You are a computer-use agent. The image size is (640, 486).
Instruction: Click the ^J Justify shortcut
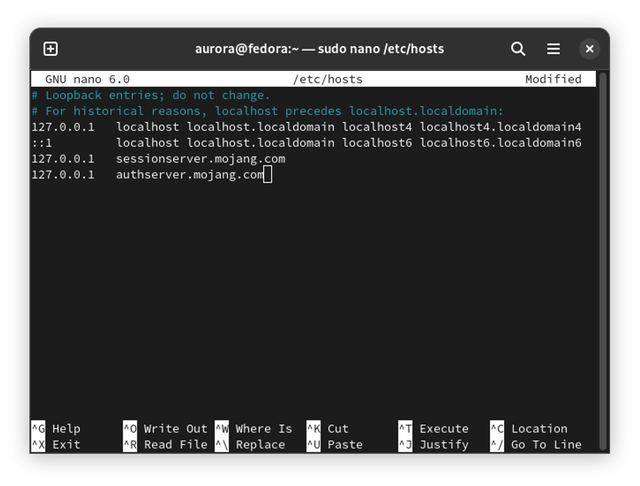pos(433,444)
